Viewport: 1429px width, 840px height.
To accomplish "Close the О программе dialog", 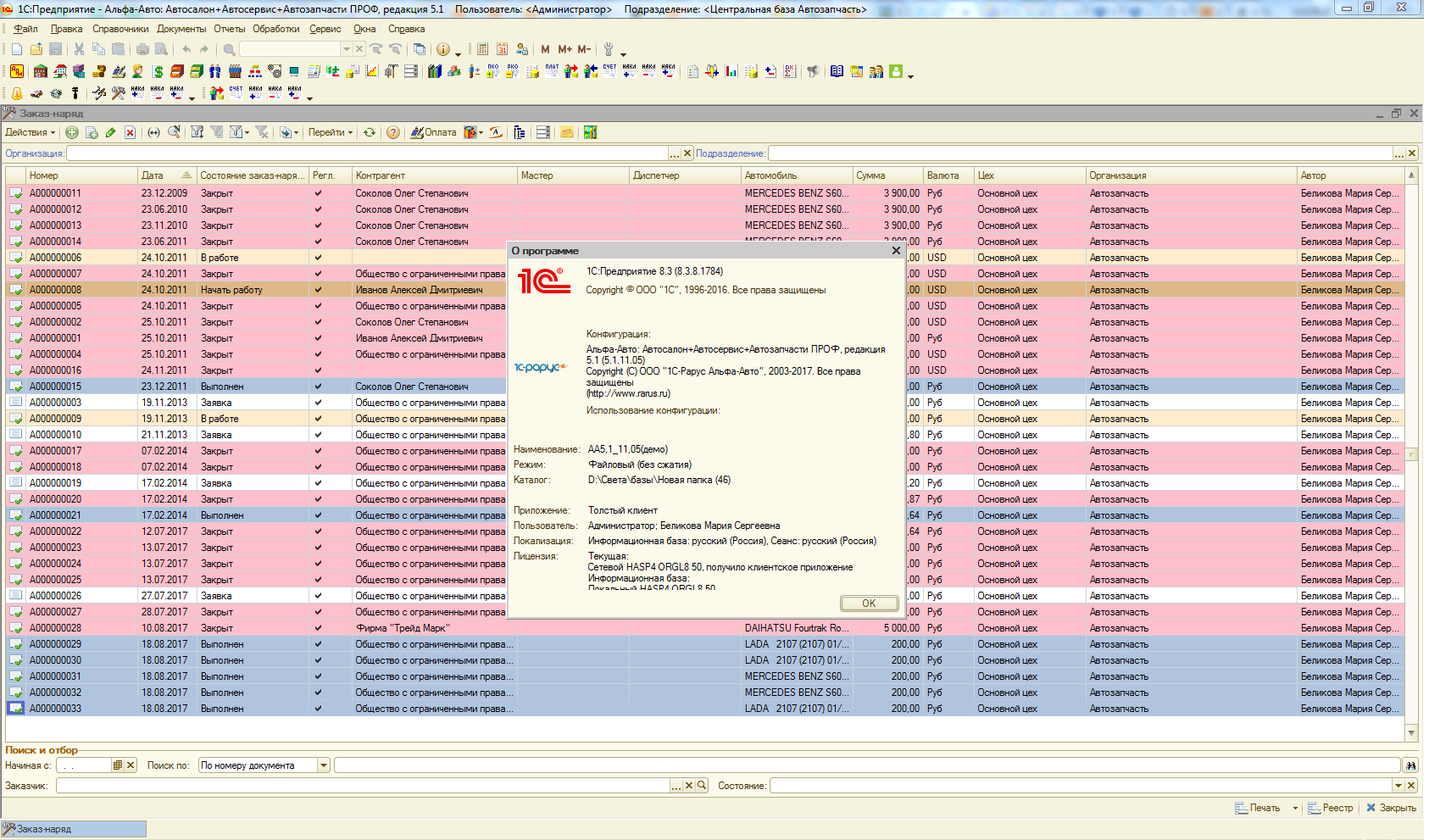I will tap(896, 251).
